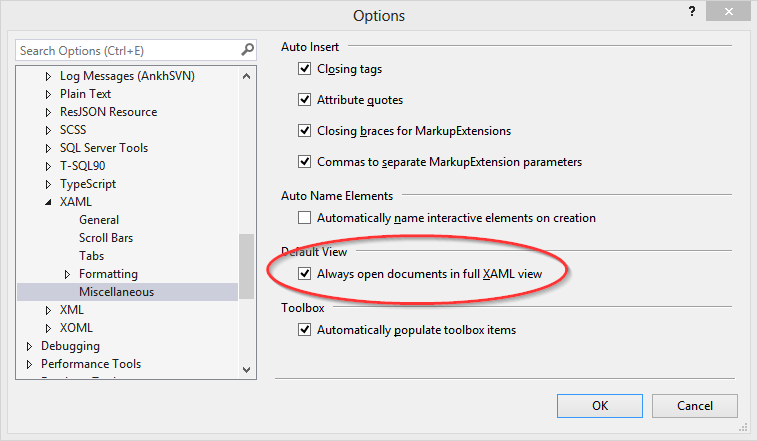Disable commas to separate MarkupExtension parameters
Image resolution: width=758 pixels, height=441 pixels.
pos(305,162)
